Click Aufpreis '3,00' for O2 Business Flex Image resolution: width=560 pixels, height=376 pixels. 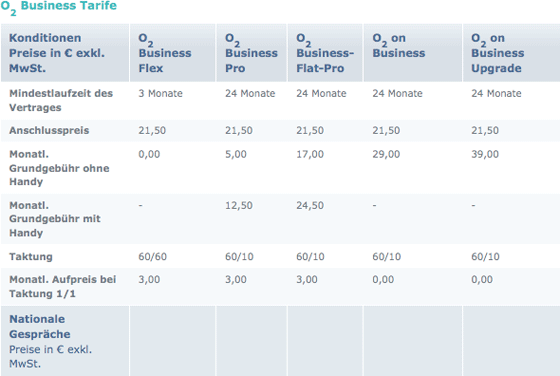tap(149, 279)
